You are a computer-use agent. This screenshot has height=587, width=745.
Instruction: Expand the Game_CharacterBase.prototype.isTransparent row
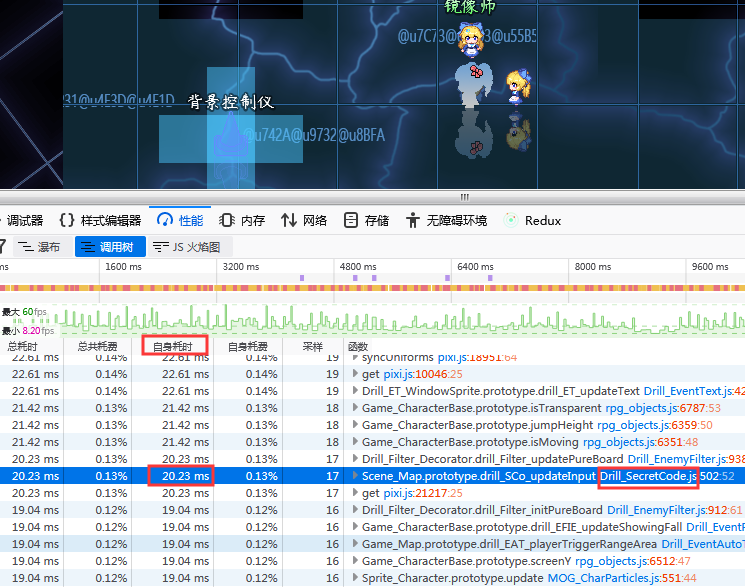[x=355, y=408]
